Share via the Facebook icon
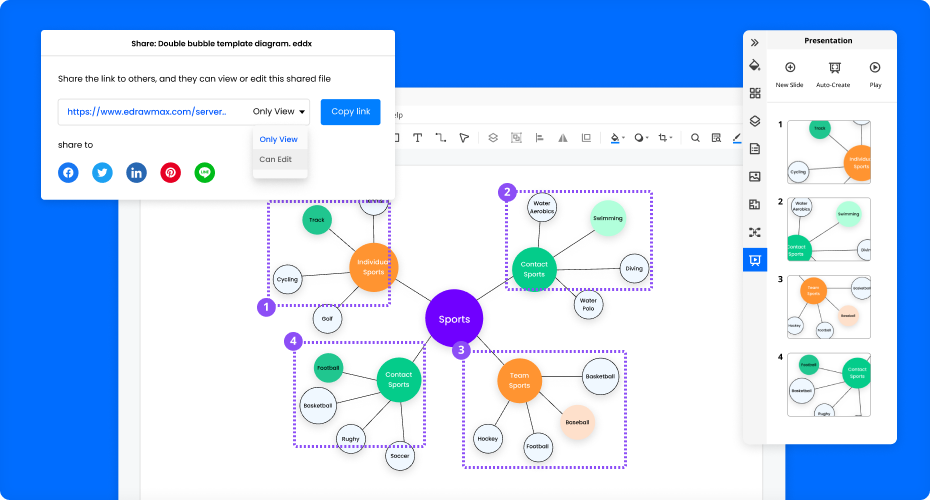930x500 pixels. click(x=68, y=173)
